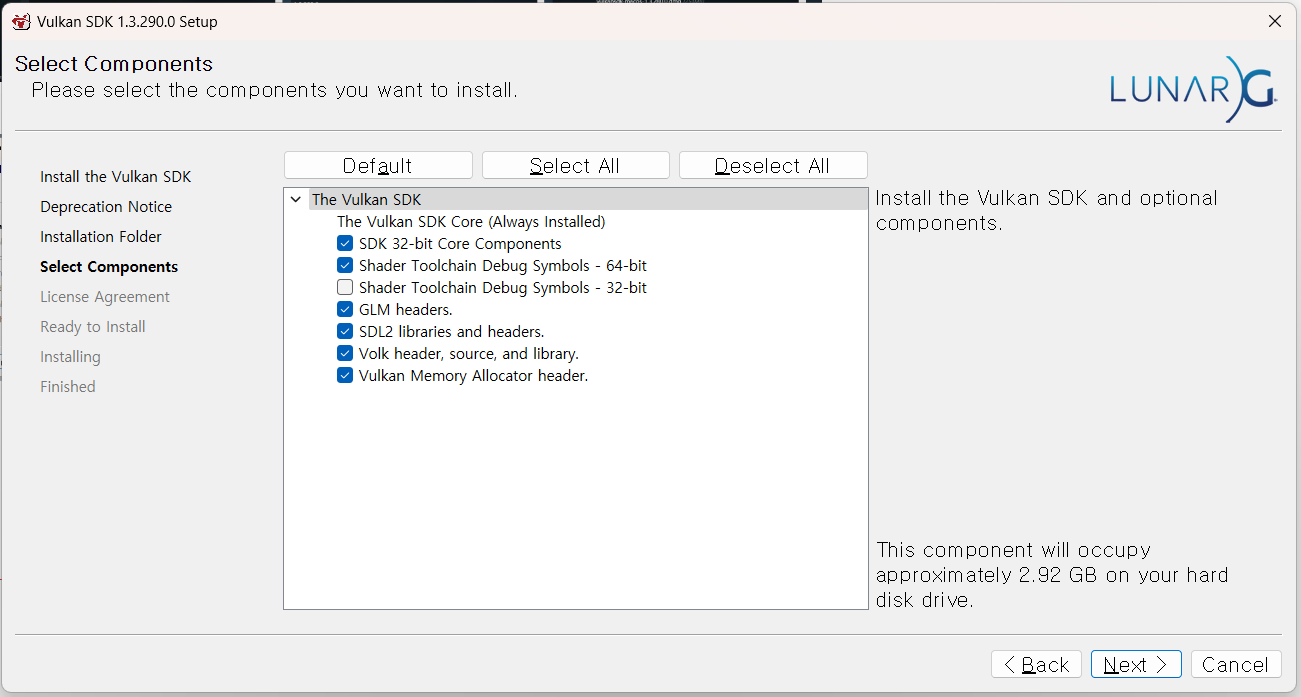Click the LunarG logo
Screen dimensions: 1301x697
tap(1193, 89)
